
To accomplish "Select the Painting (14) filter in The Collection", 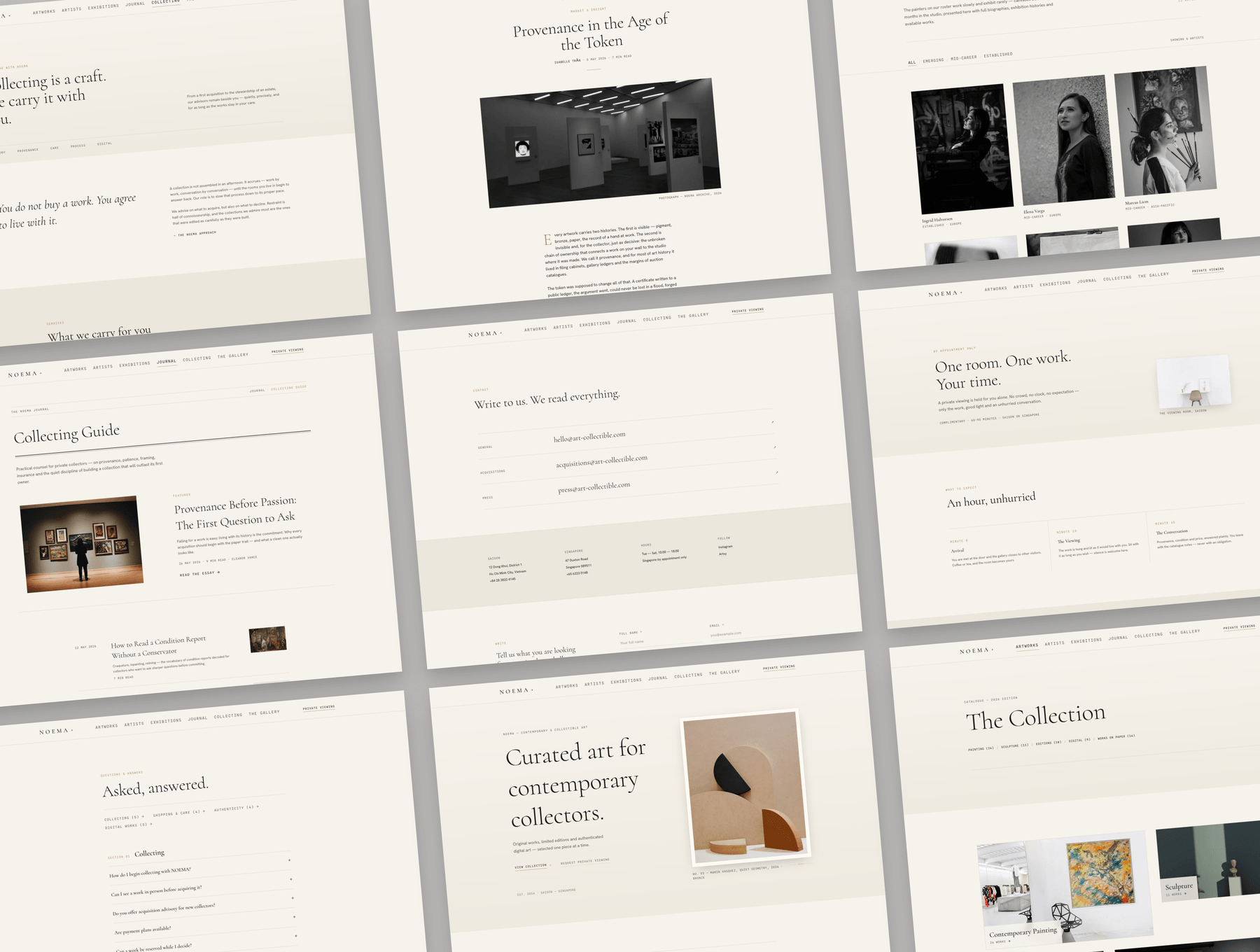I will point(981,748).
